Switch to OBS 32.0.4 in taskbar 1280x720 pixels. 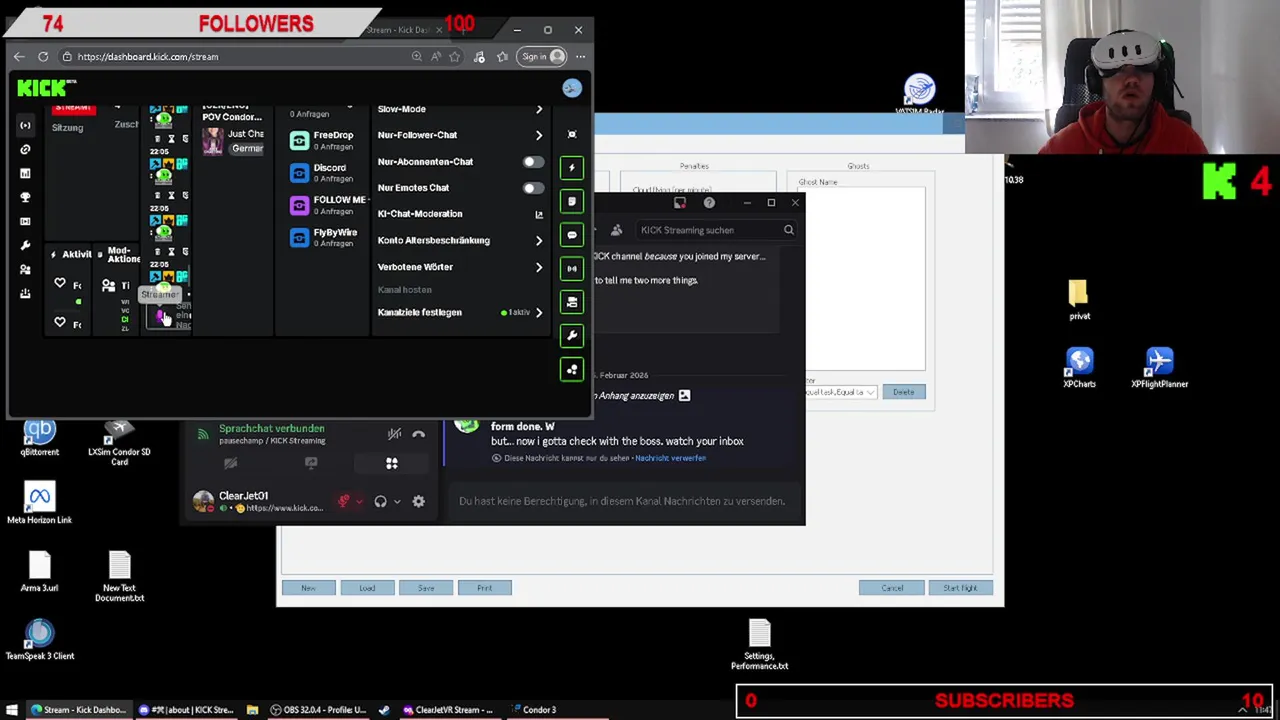click(x=319, y=710)
